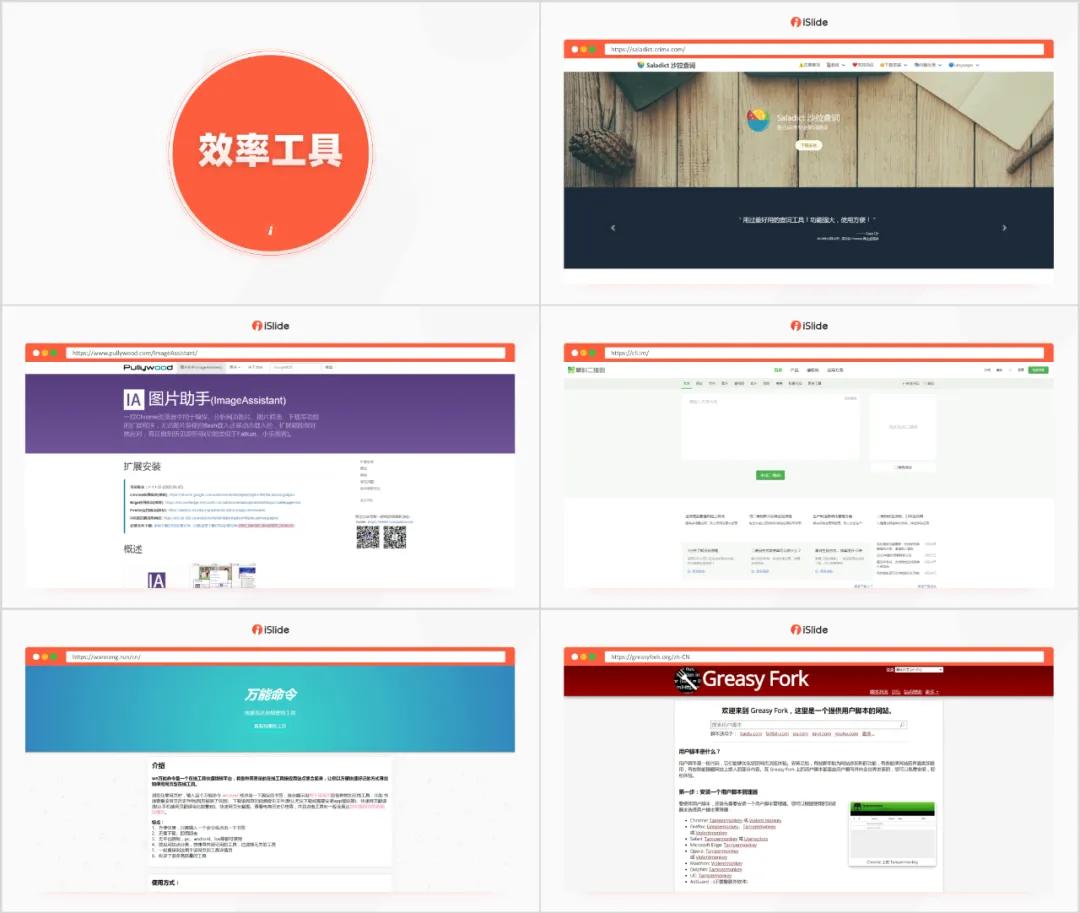Screen dimensions: 1080x913
Task: Open the 解决方案 menu item on 草料二维码
Action: (x=814, y=368)
